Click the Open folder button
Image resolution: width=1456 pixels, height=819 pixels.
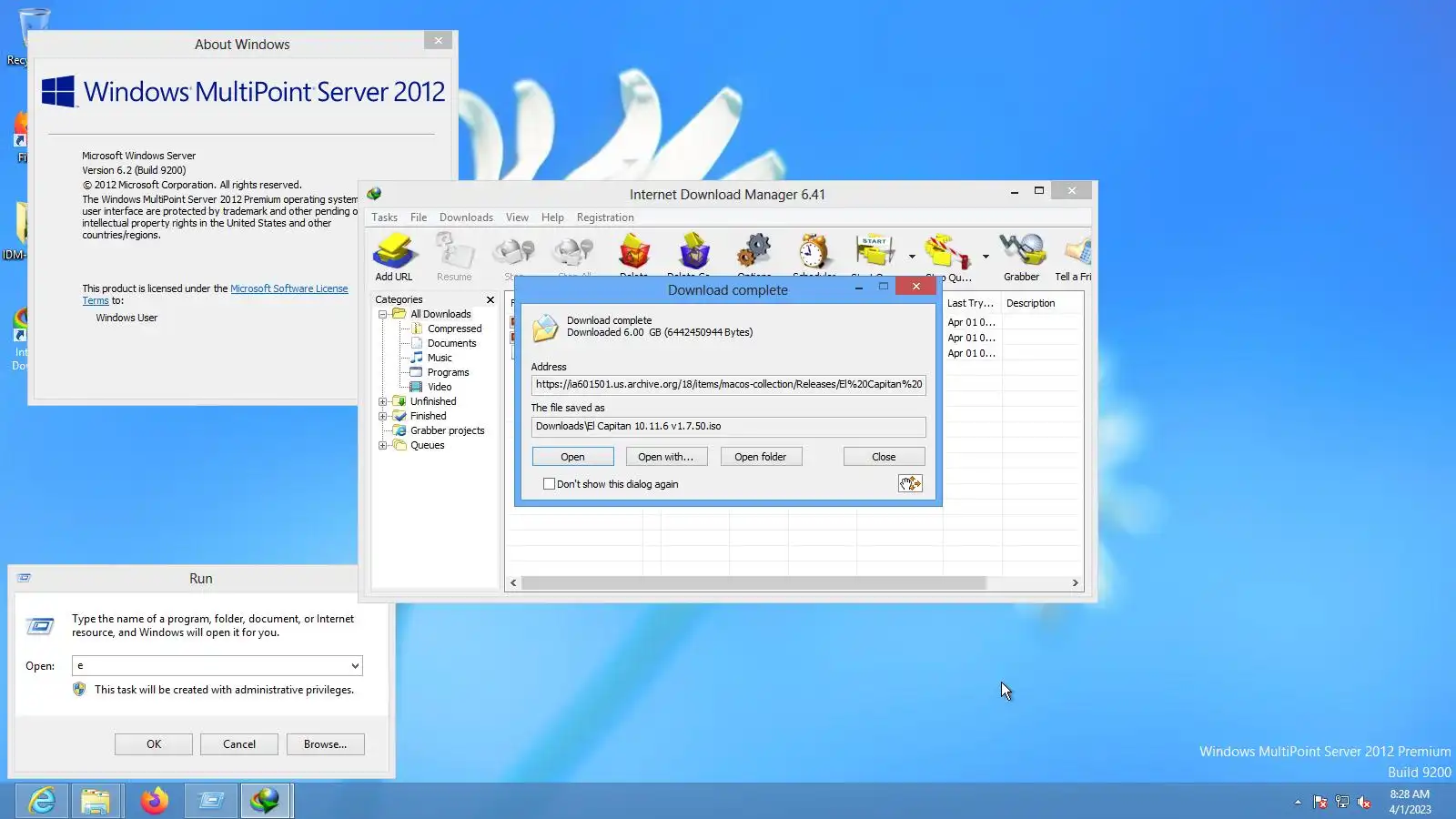click(x=761, y=457)
